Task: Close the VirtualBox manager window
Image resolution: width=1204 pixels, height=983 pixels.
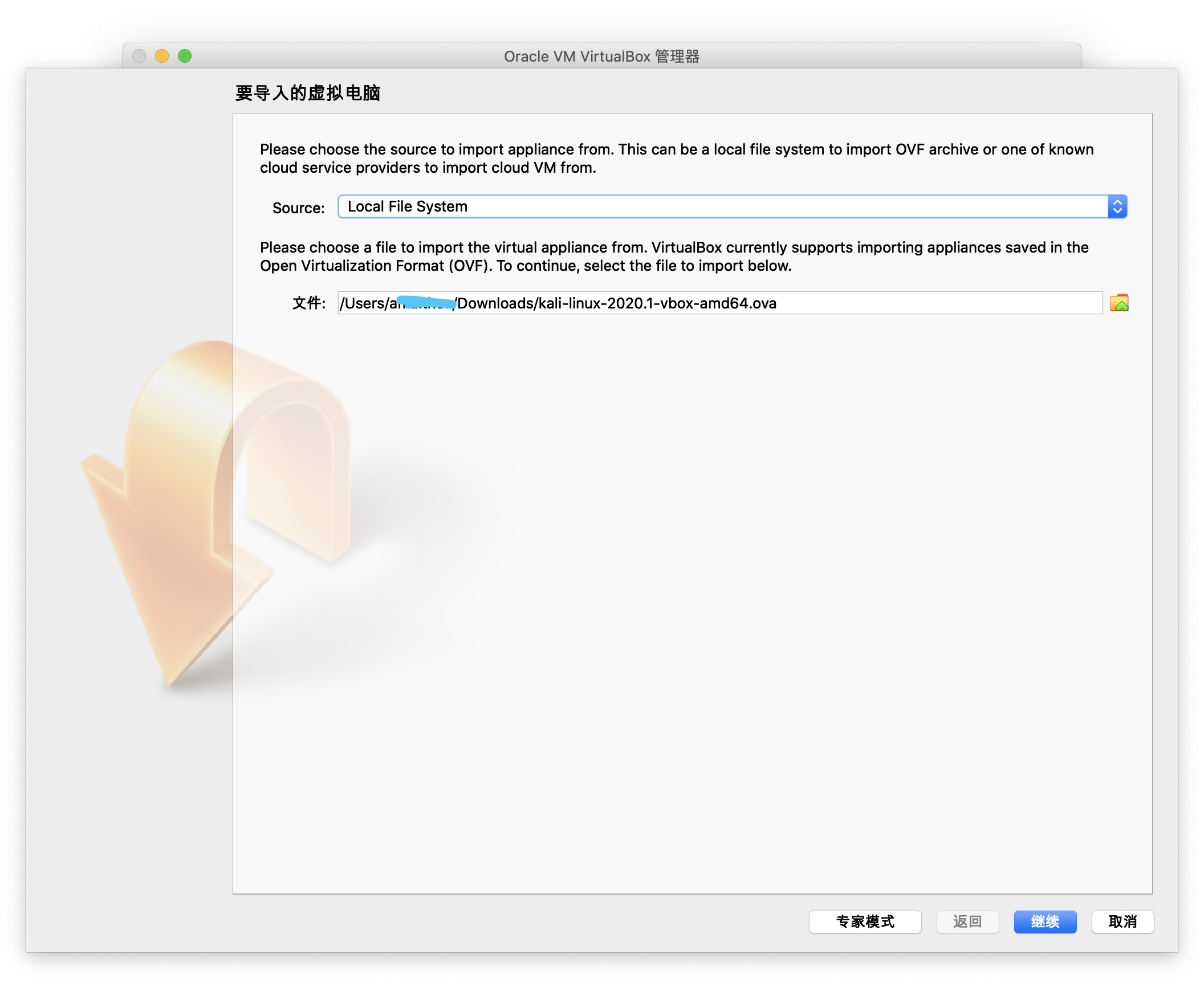Action: 139,56
